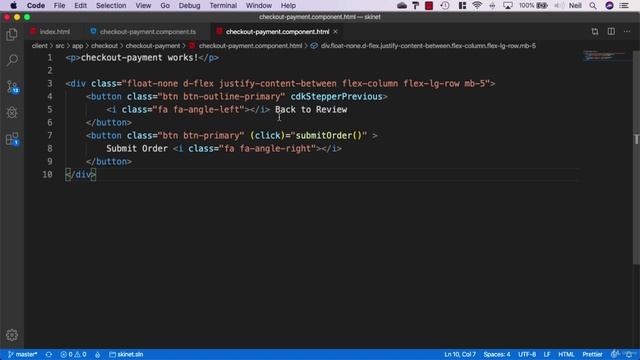The width and height of the screenshot is (640, 360).
Task: Click the checkout-payment.component.html file breadcrumb
Action: tap(245, 46)
